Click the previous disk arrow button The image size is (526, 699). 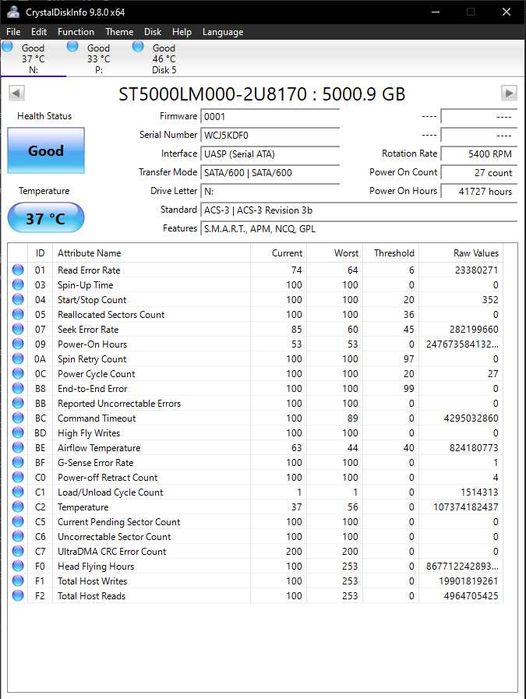(16, 93)
